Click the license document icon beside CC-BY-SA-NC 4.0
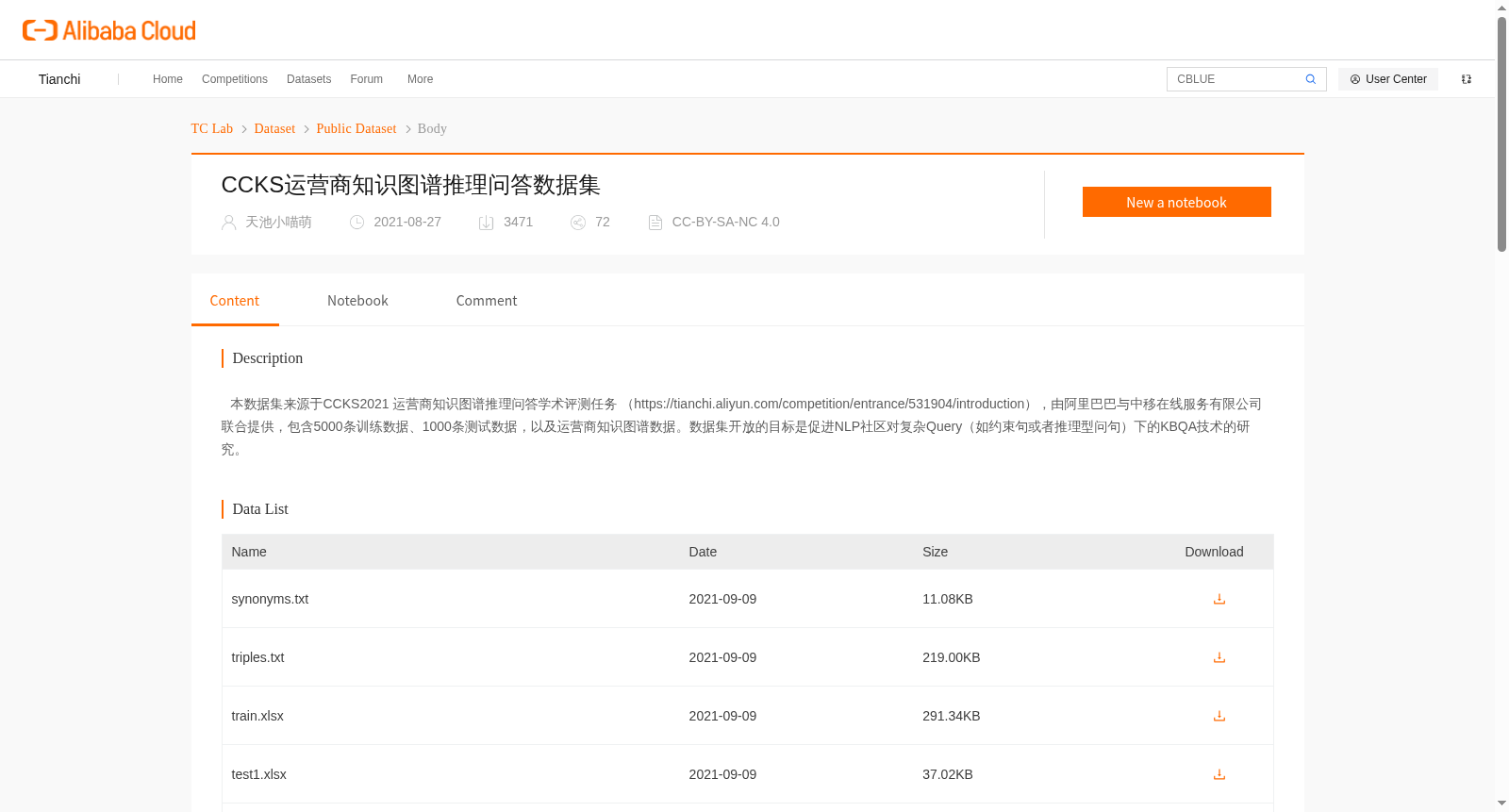Screen dimensions: 1509x812 pos(655,223)
